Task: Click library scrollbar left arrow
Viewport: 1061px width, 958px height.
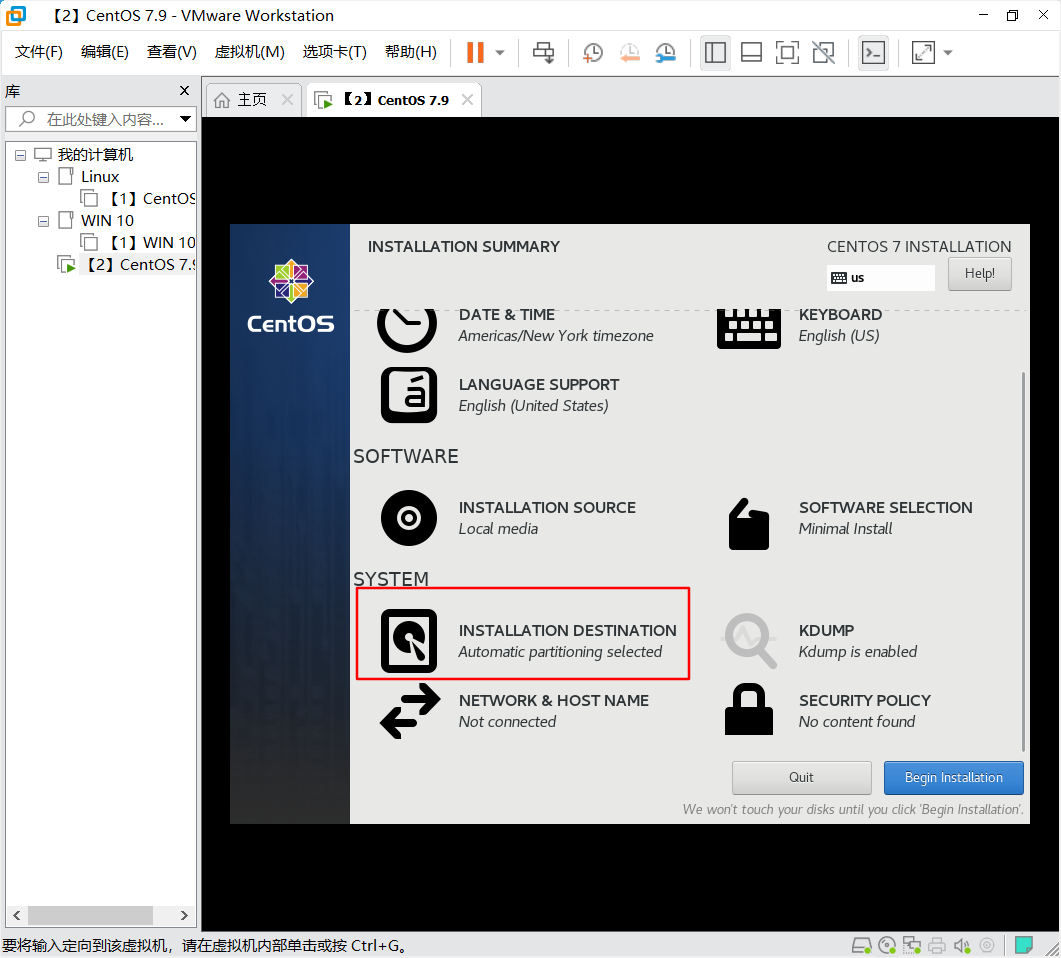Action: point(17,915)
